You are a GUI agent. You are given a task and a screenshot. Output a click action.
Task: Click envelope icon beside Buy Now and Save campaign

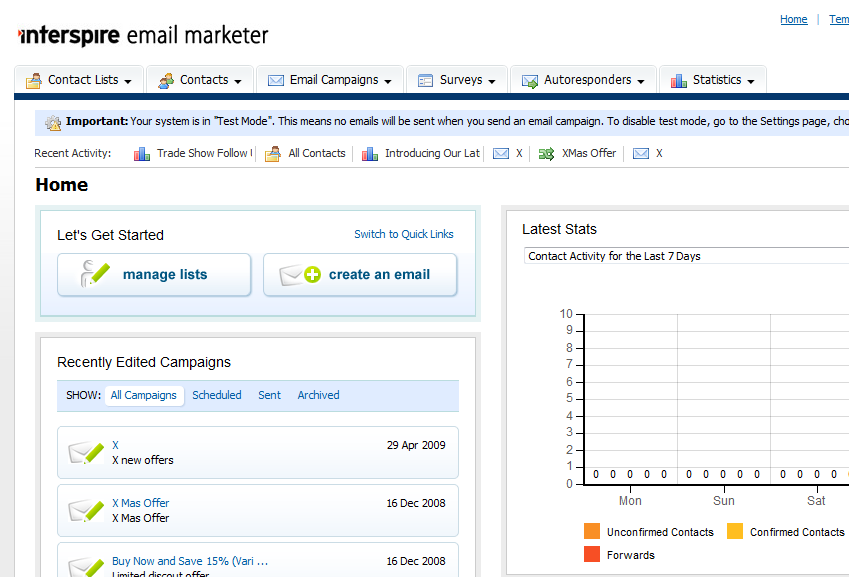point(86,567)
